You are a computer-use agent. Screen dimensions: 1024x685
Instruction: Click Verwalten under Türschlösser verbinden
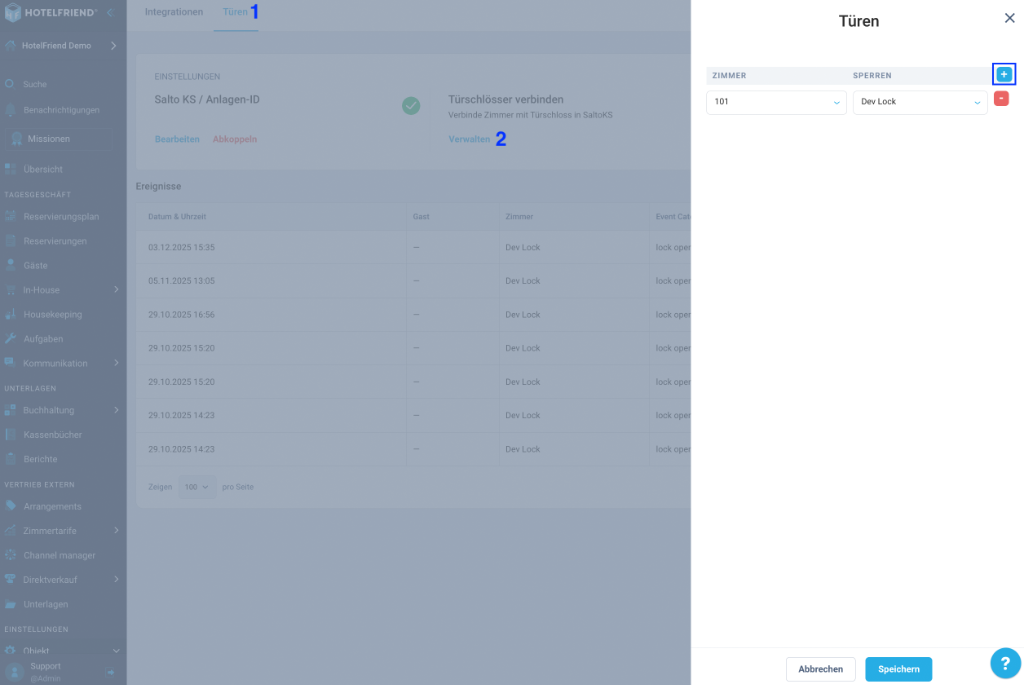(469, 139)
